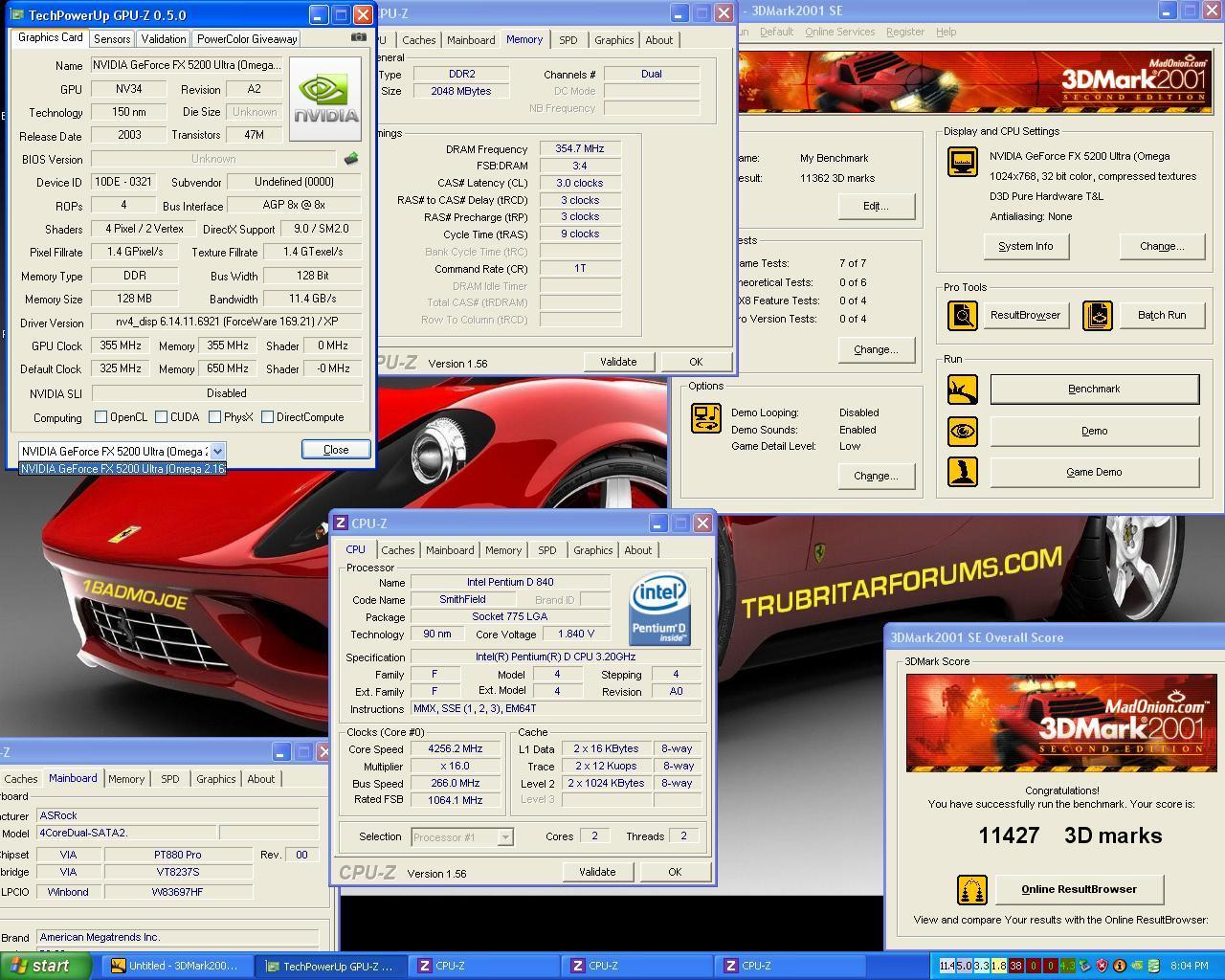Click the Windows start button
The width and height of the screenshot is (1225, 980).
click(46, 966)
